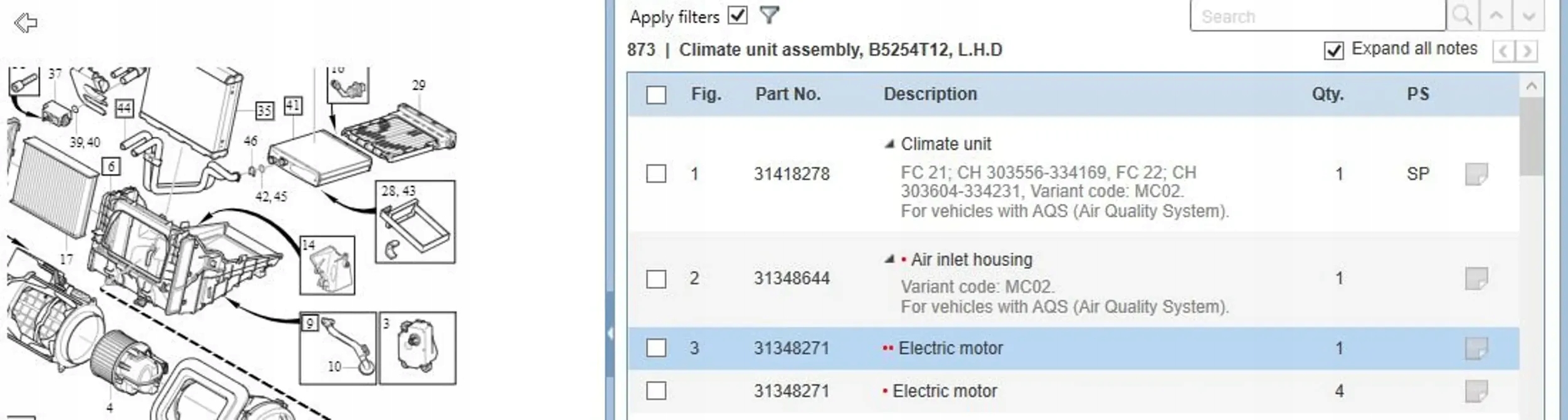Open the filter funnel icon
Screen dimensions: 1568x420
point(769,15)
